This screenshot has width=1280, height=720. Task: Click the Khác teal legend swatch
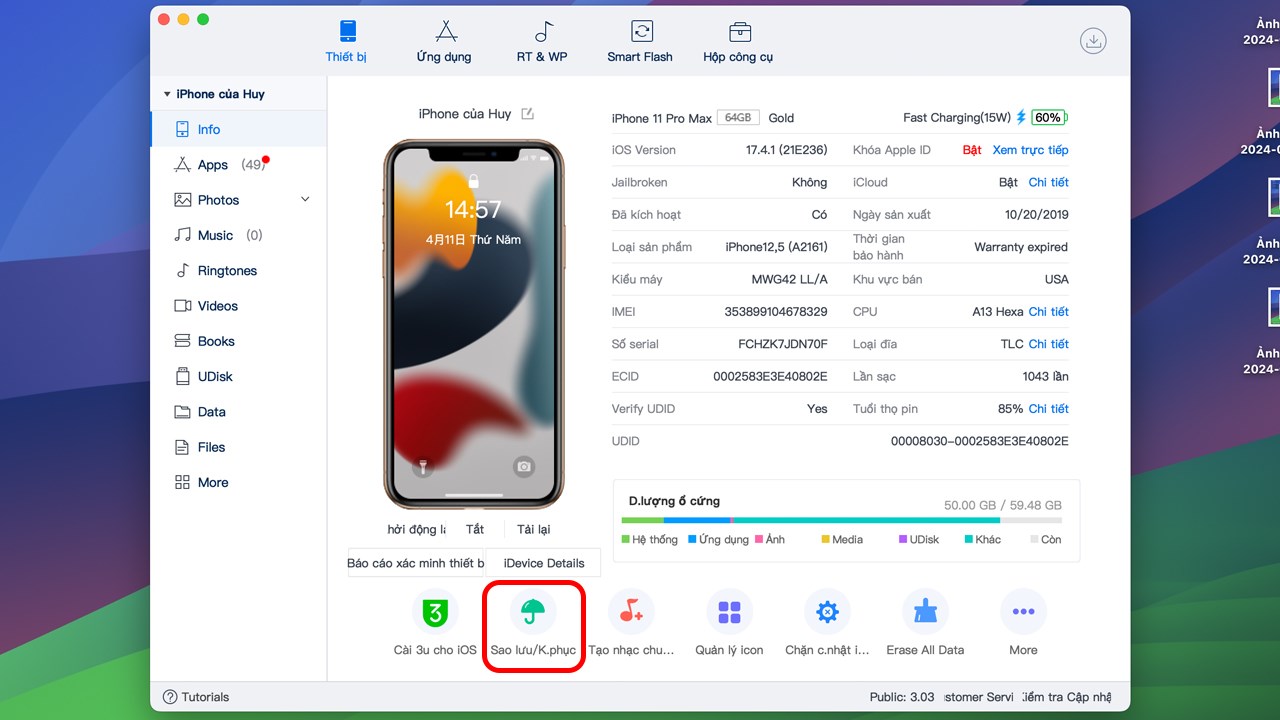(x=969, y=540)
